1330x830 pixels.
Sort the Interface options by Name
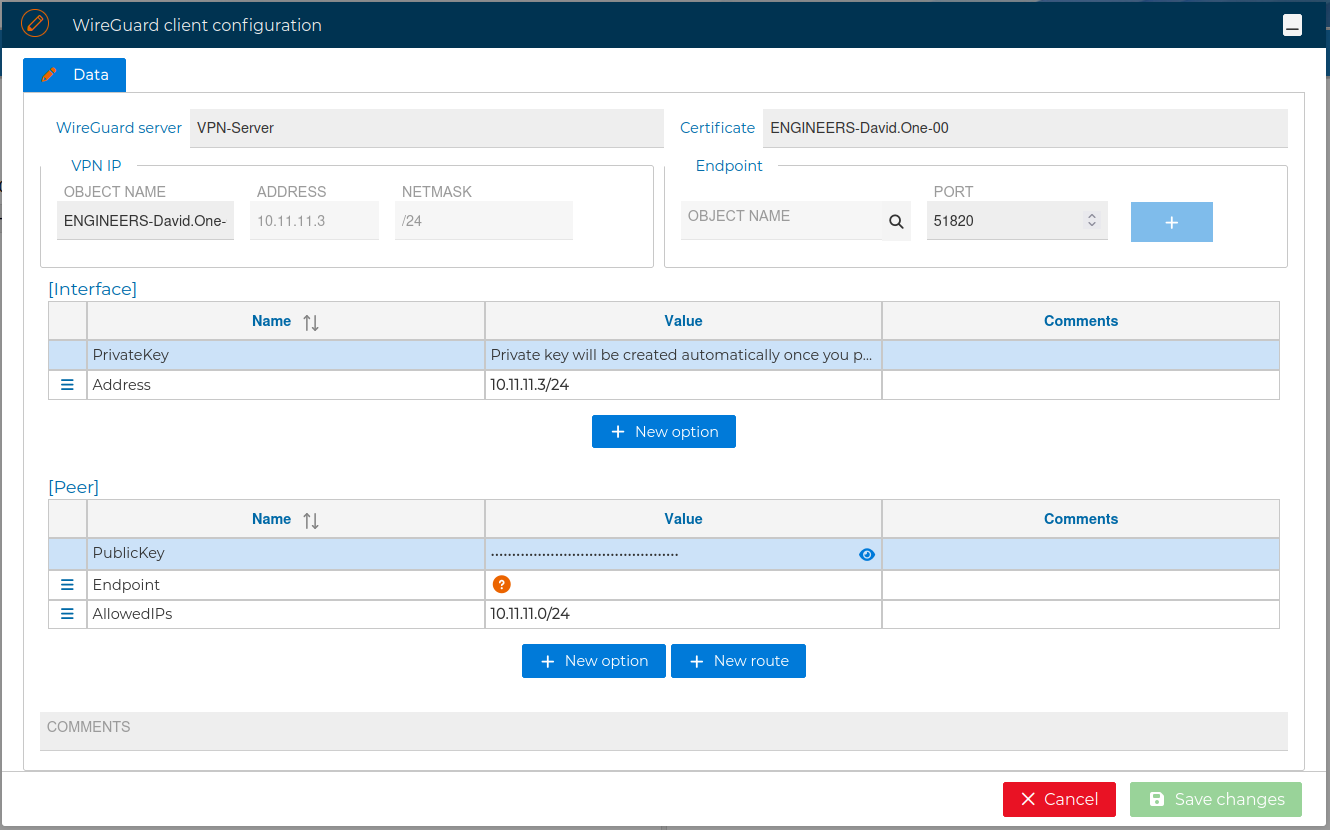[x=310, y=321]
